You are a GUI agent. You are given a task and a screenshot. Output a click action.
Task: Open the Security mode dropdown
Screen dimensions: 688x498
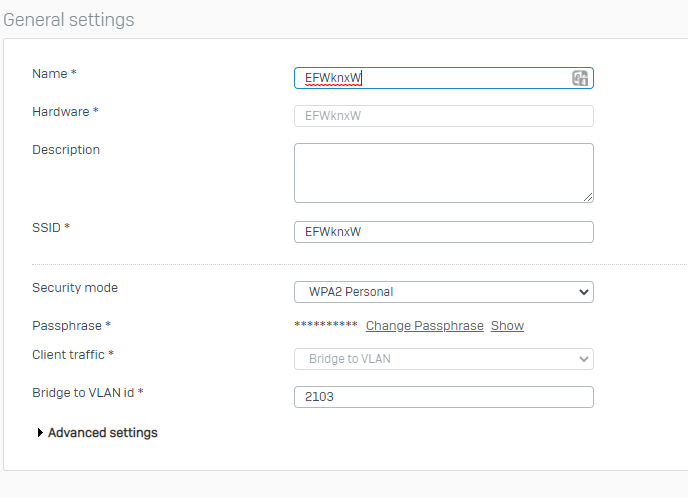click(x=443, y=292)
